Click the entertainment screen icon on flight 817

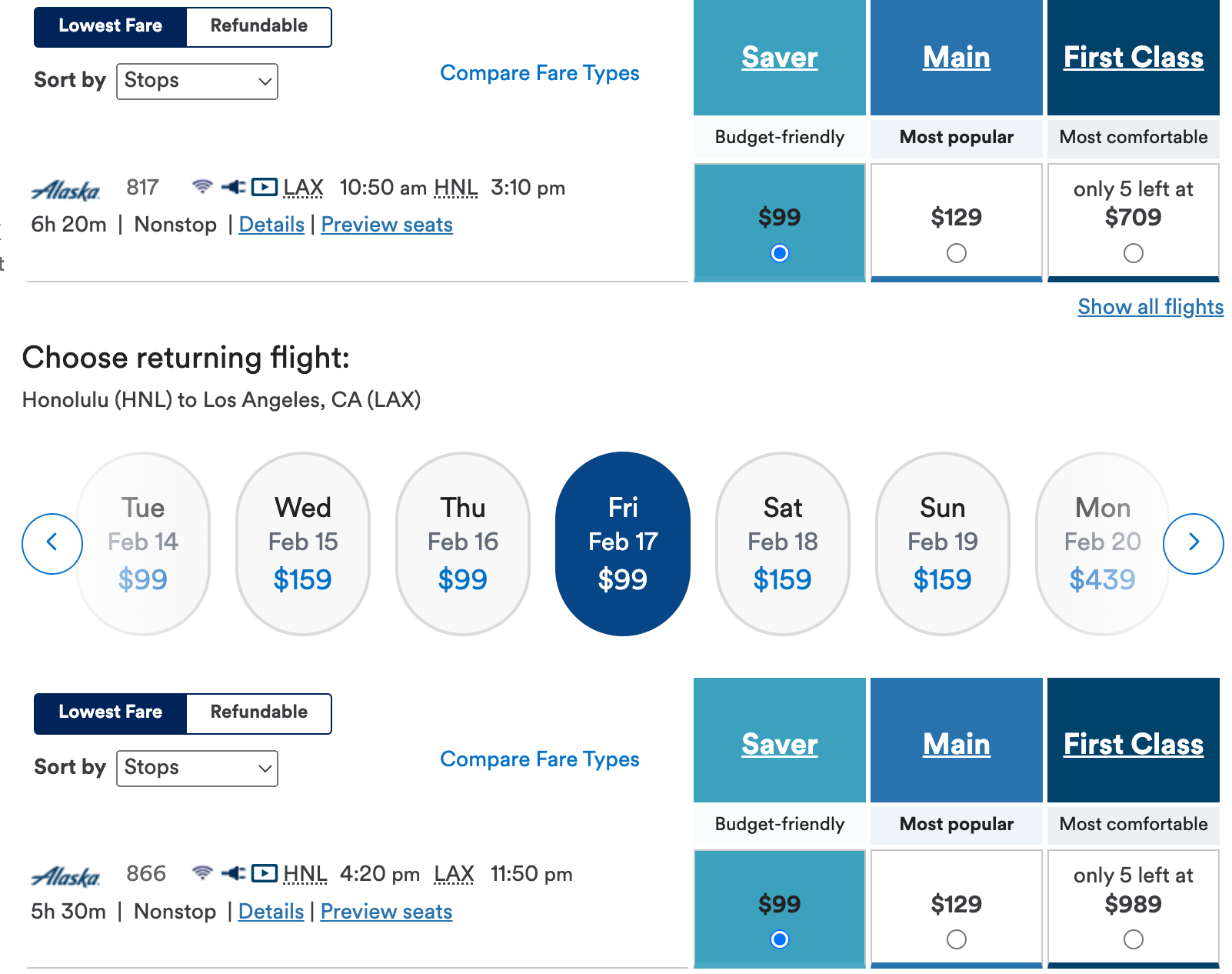point(264,187)
